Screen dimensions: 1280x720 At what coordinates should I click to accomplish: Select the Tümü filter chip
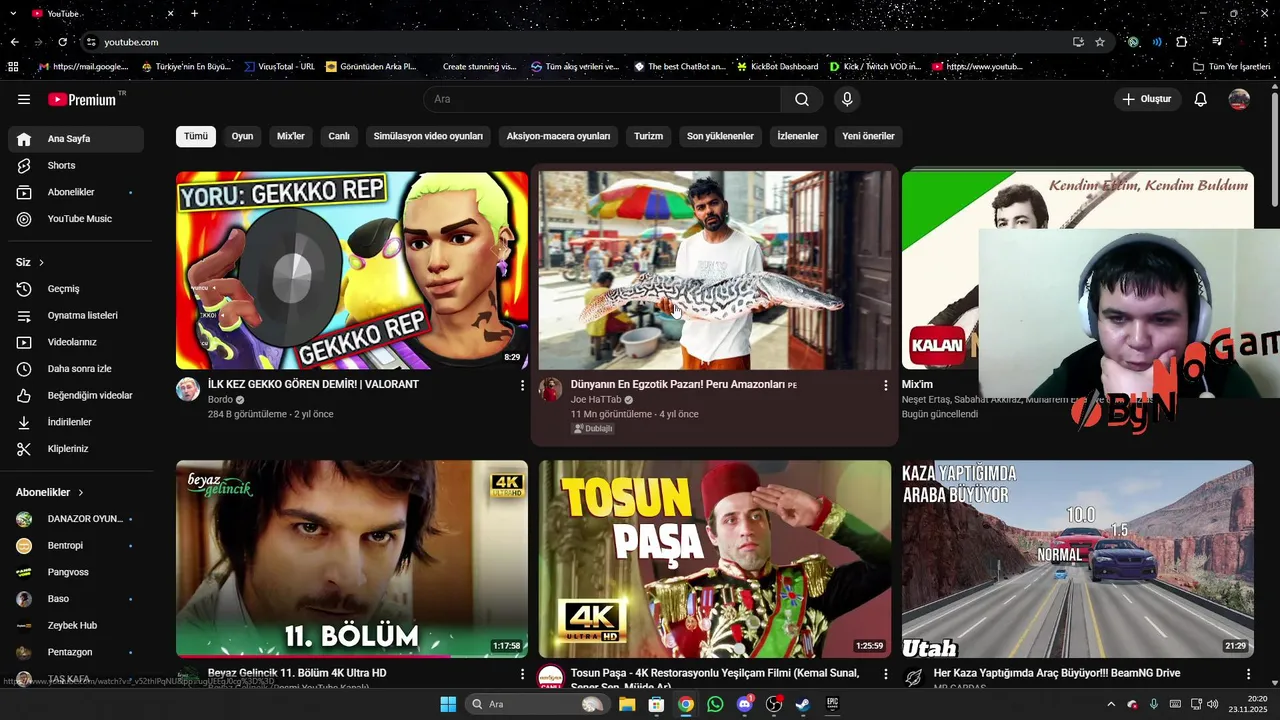click(196, 136)
